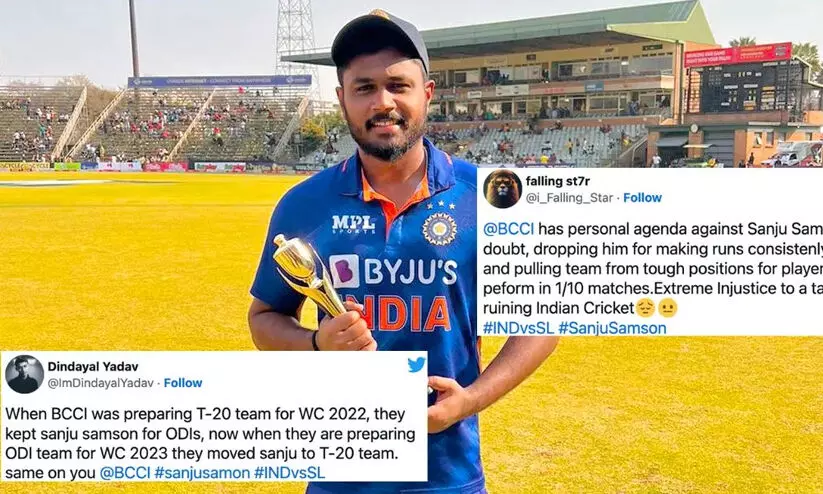Click the neutral face emoji

click(667, 308)
